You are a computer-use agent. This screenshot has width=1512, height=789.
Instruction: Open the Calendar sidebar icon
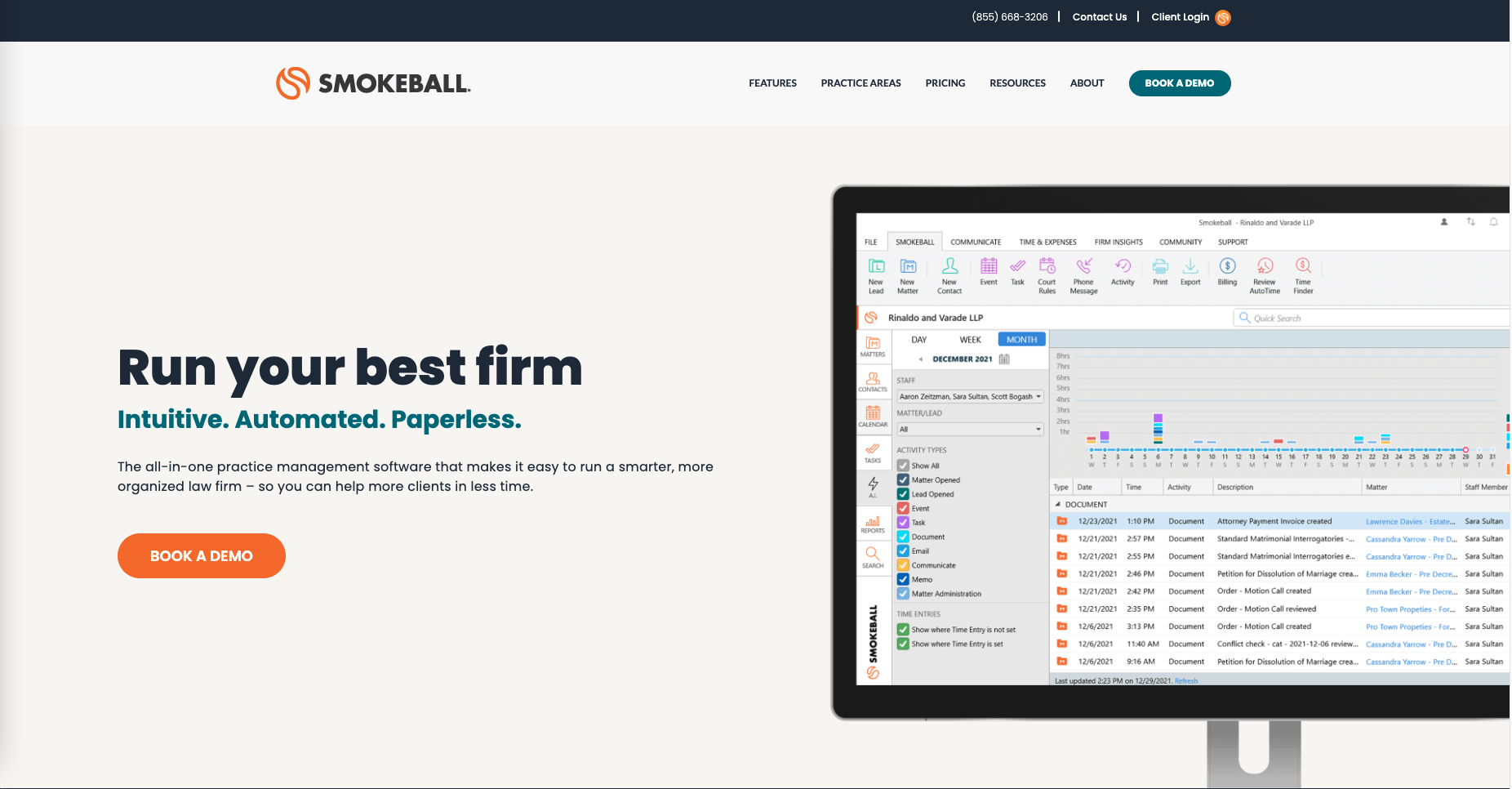click(873, 417)
